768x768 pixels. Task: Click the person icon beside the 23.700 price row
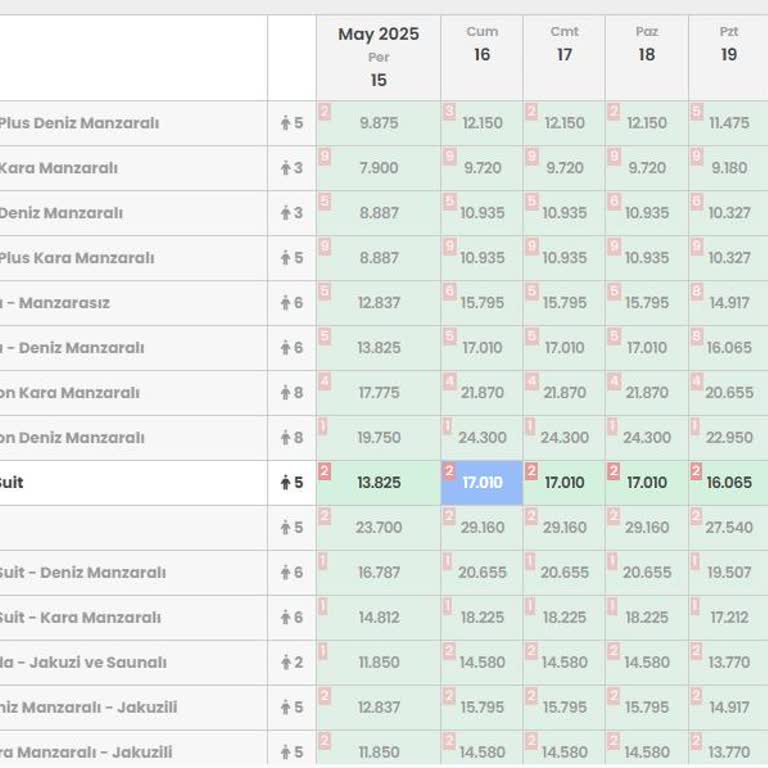click(x=285, y=528)
